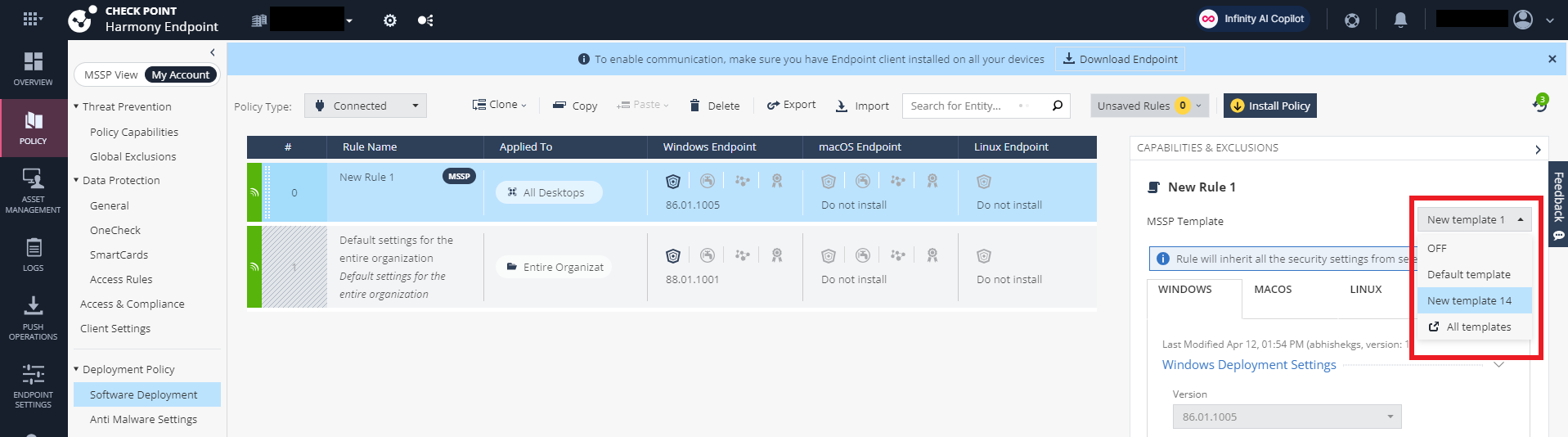Click the All Desktops chip
This screenshot has width=1568, height=437.
coord(549,192)
